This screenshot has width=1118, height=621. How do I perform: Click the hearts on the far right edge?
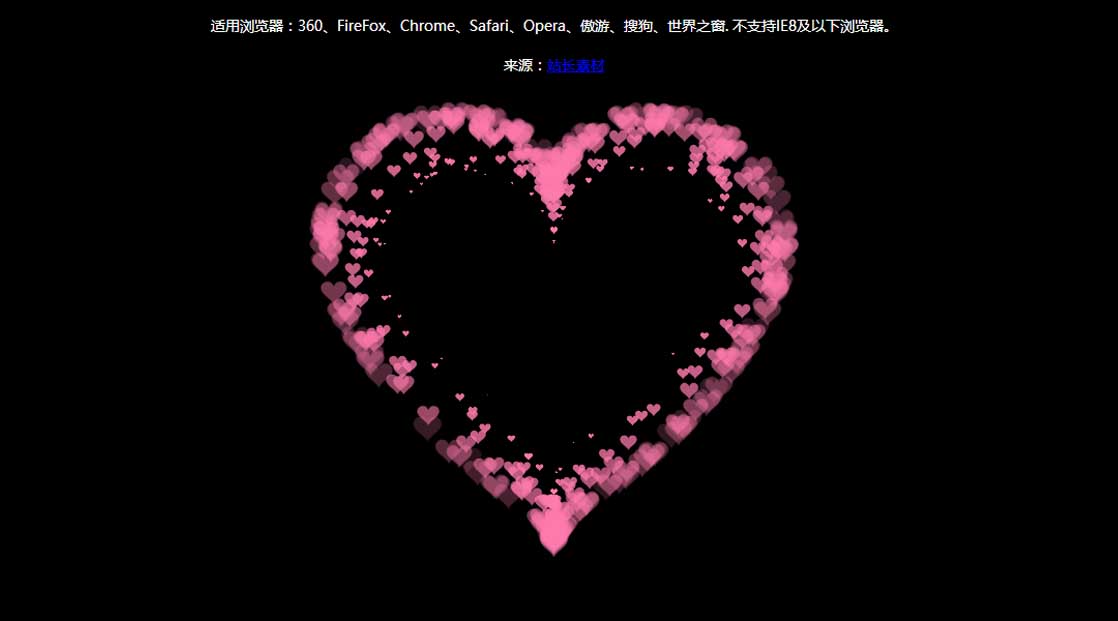[776, 245]
